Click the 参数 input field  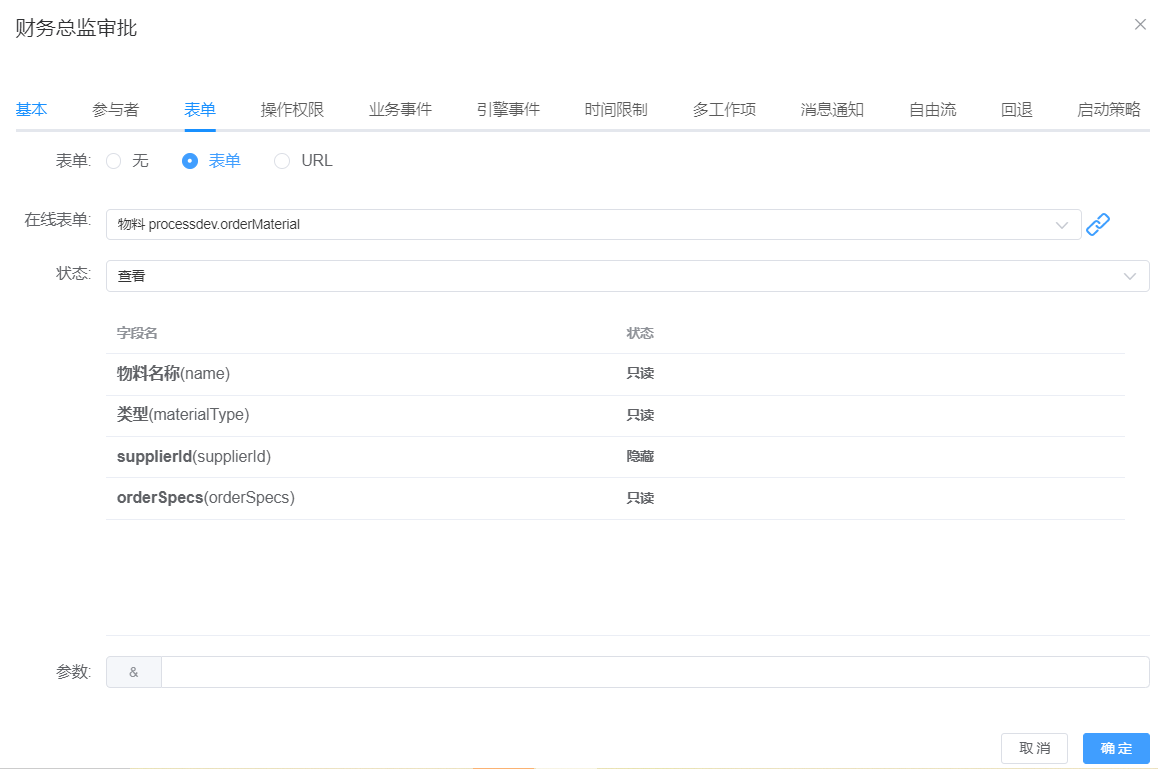pos(654,672)
